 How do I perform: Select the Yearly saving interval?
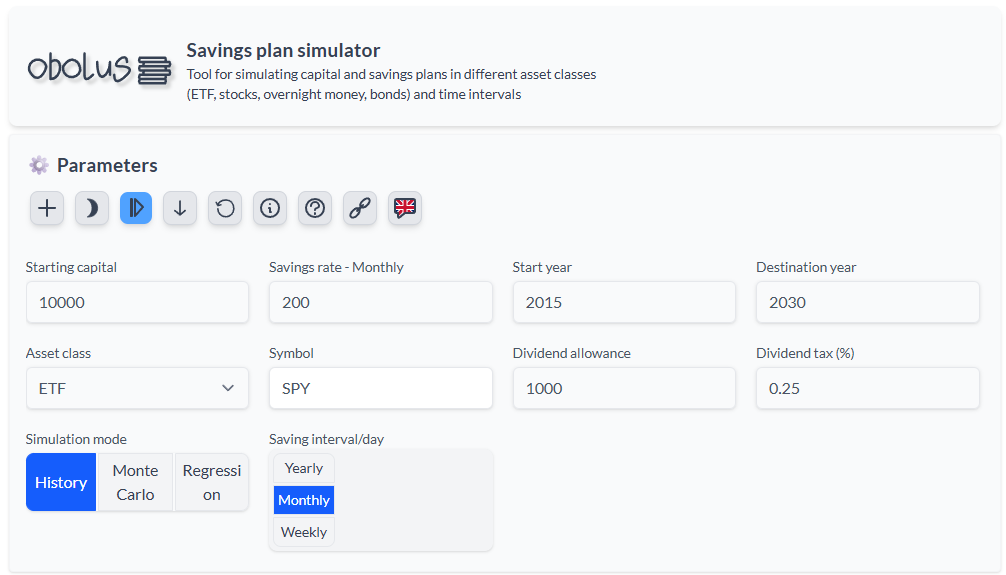[x=304, y=468]
